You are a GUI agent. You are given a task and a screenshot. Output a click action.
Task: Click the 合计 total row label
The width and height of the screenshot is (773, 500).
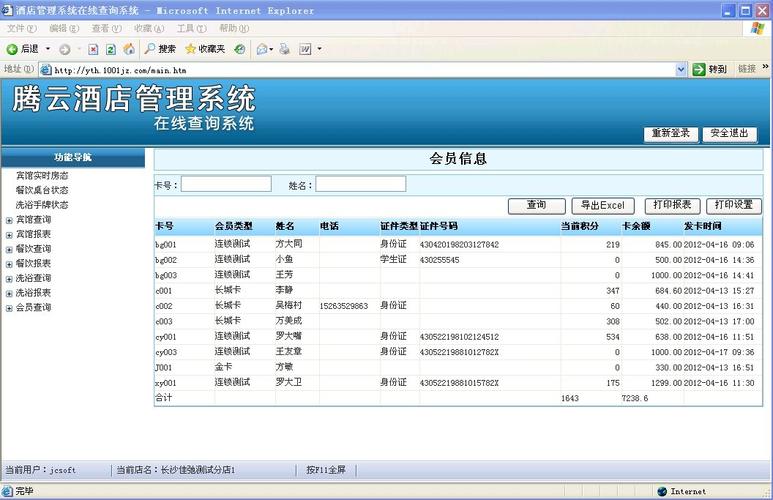tap(164, 397)
